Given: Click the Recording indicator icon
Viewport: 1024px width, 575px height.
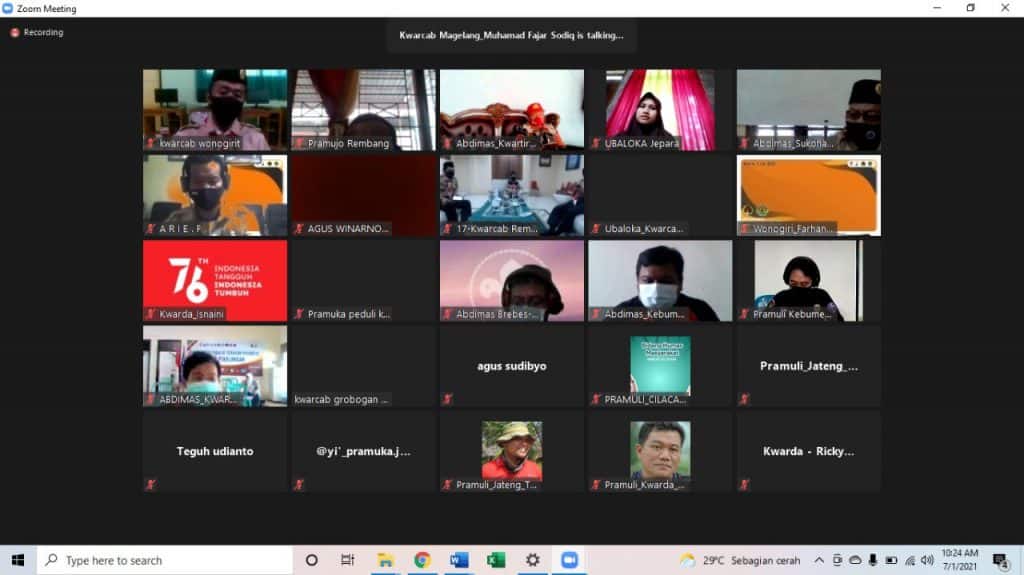Looking at the screenshot, I should [x=14, y=33].
